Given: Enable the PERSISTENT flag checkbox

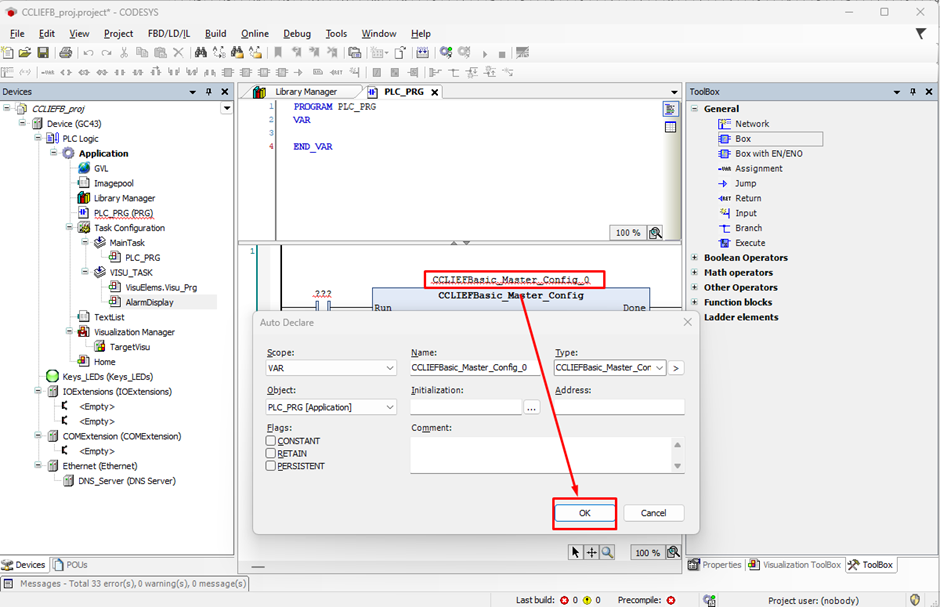Looking at the screenshot, I should coord(271,466).
